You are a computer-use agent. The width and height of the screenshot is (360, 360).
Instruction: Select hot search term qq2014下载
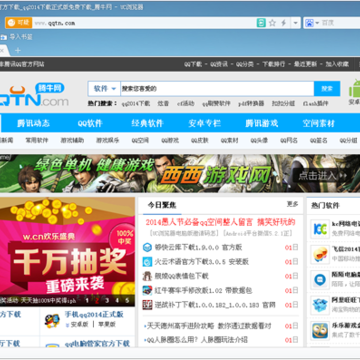(136, 104)
